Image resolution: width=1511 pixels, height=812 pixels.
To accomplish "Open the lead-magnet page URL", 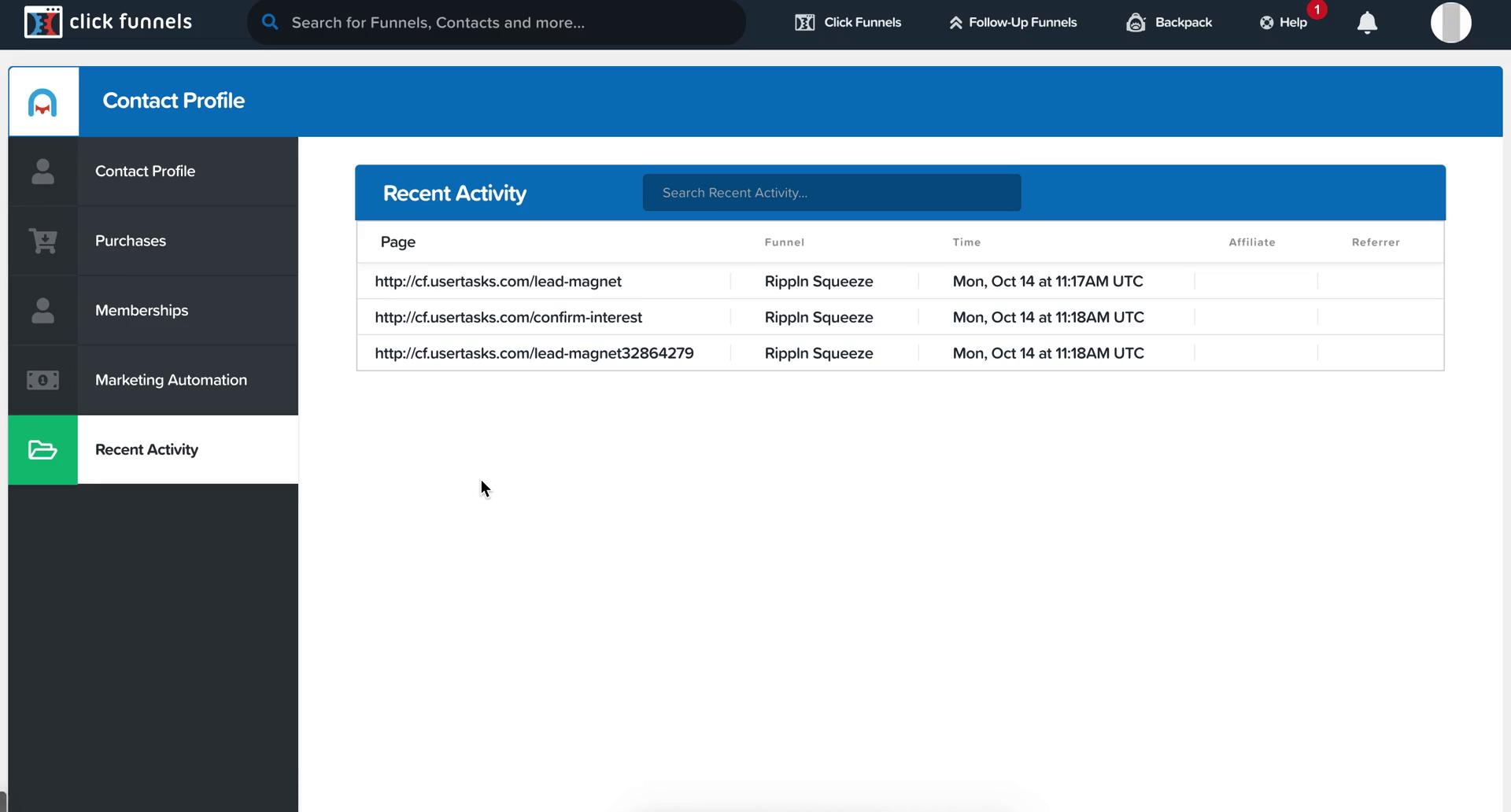I will 498,282.
